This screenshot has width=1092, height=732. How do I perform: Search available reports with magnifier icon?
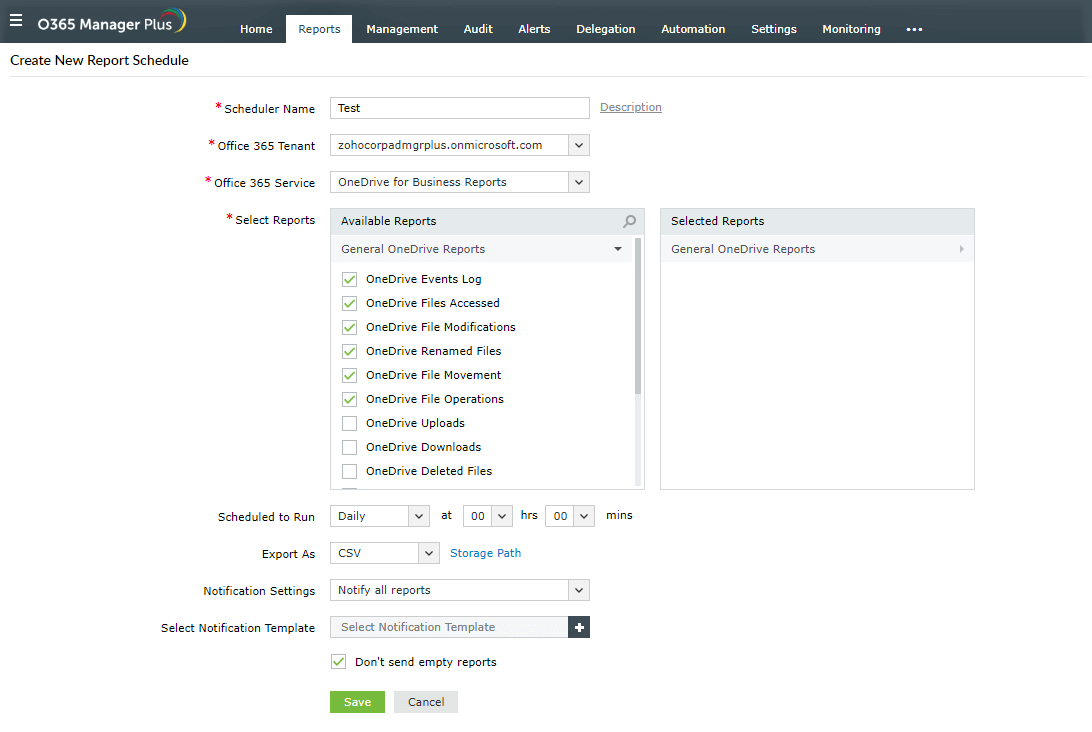630,221
